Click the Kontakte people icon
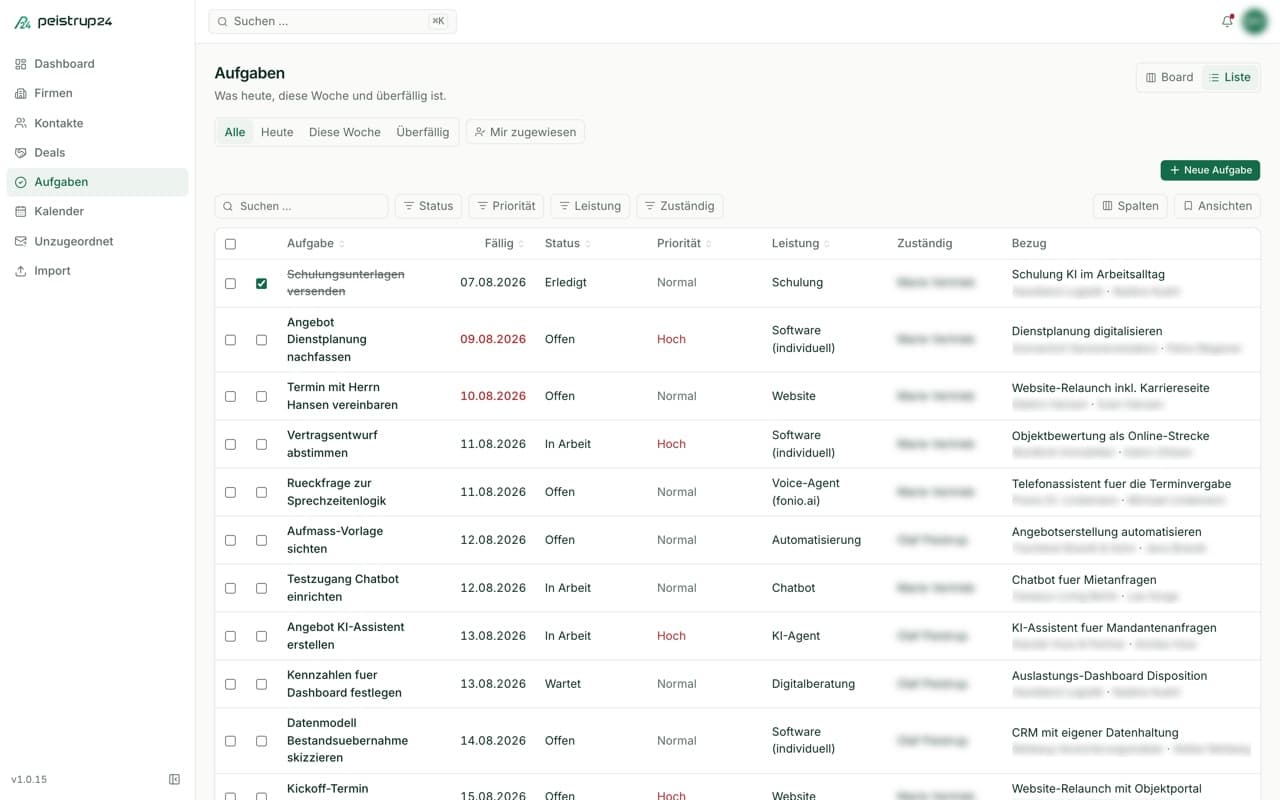This screenshot has height=800, width=1280. (21, 123)
